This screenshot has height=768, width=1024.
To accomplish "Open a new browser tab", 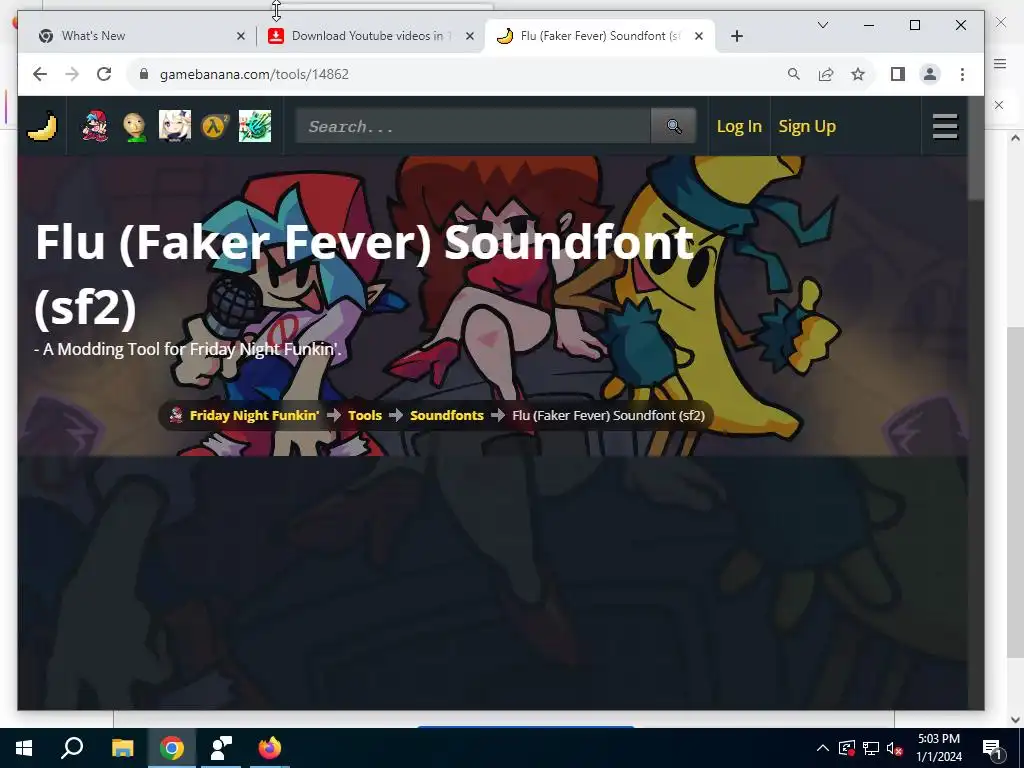I will tap(737, 36).
